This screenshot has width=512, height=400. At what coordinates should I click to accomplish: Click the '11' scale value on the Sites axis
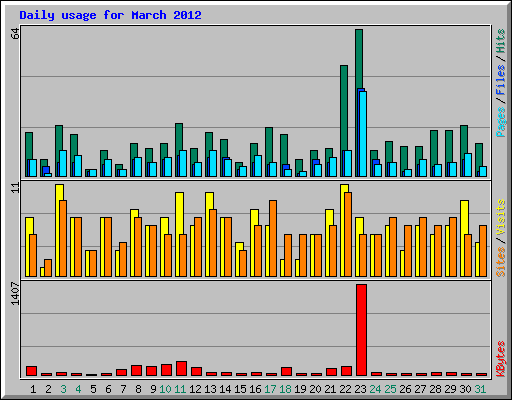click(15, 188)
